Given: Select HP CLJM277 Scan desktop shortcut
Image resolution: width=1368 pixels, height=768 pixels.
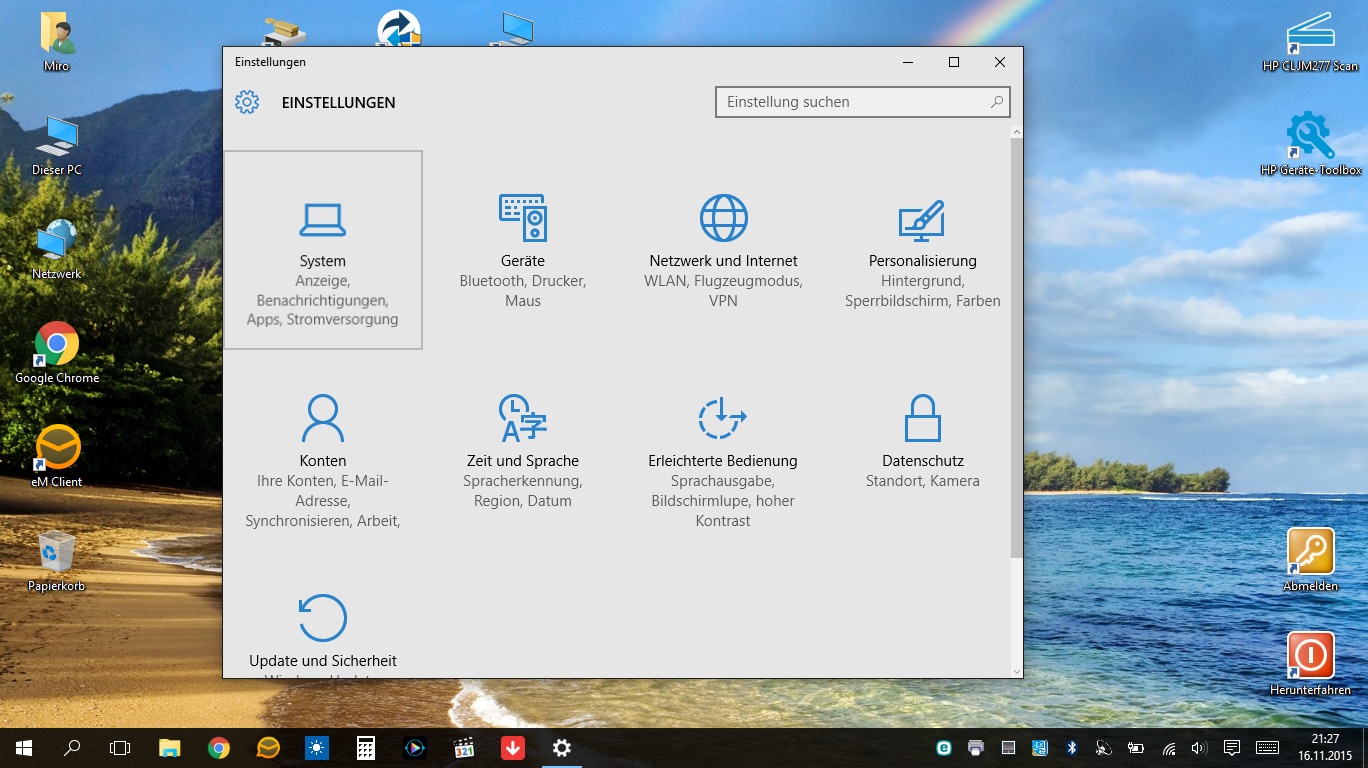Looking at the screenshot, I should [1310, 42].
